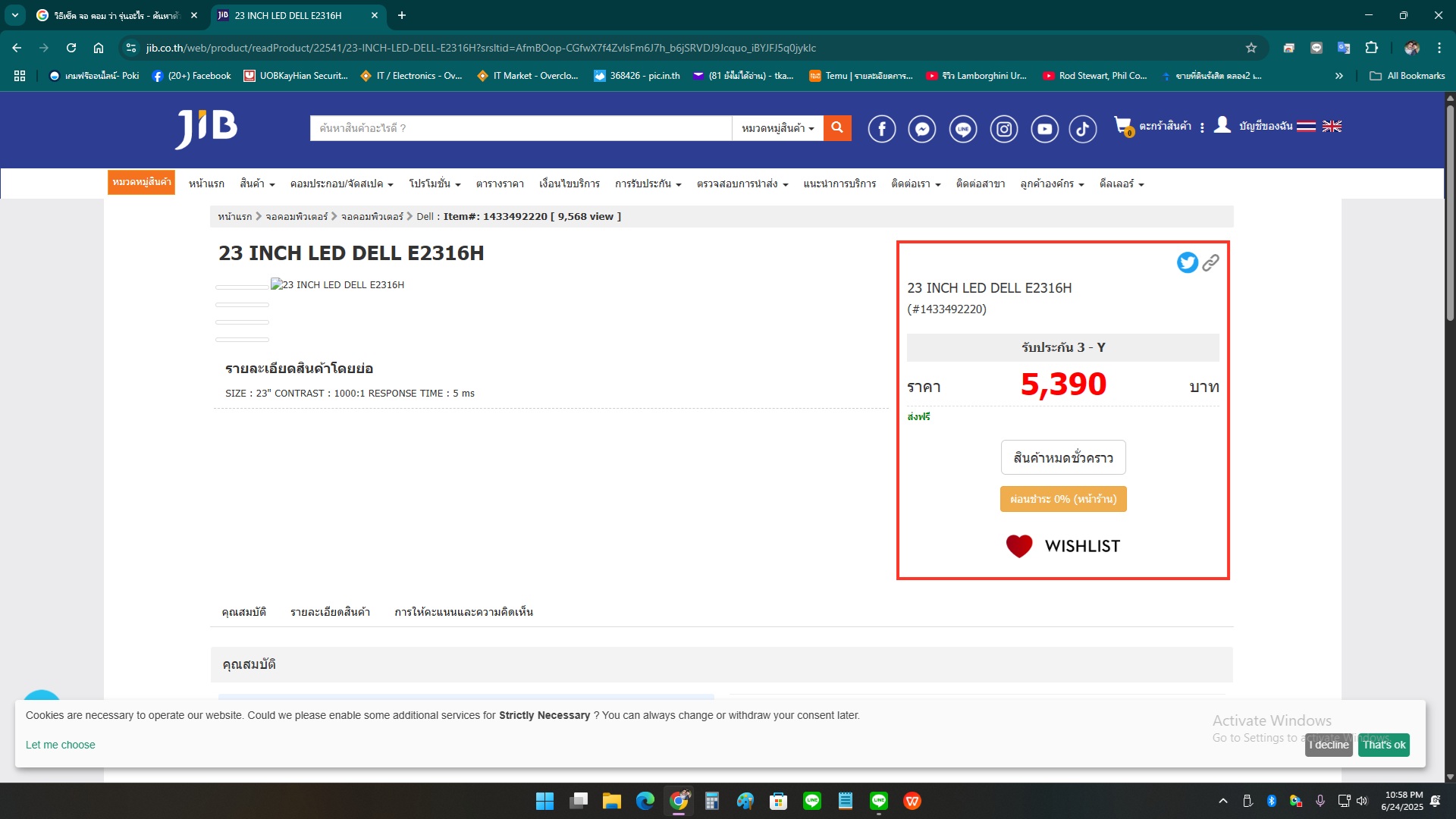Switch language with UK flag
The height and width of the screenshot is (819, 1456).
(x=1332, y=126)
